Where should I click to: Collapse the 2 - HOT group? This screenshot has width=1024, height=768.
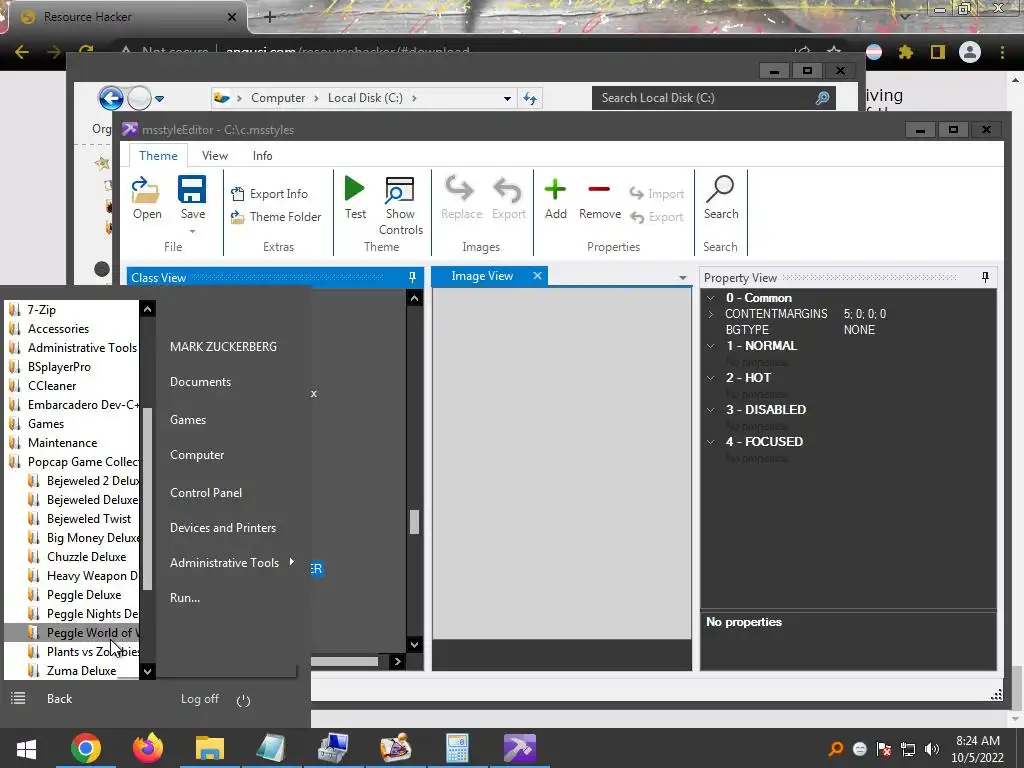tap(711, 378)
